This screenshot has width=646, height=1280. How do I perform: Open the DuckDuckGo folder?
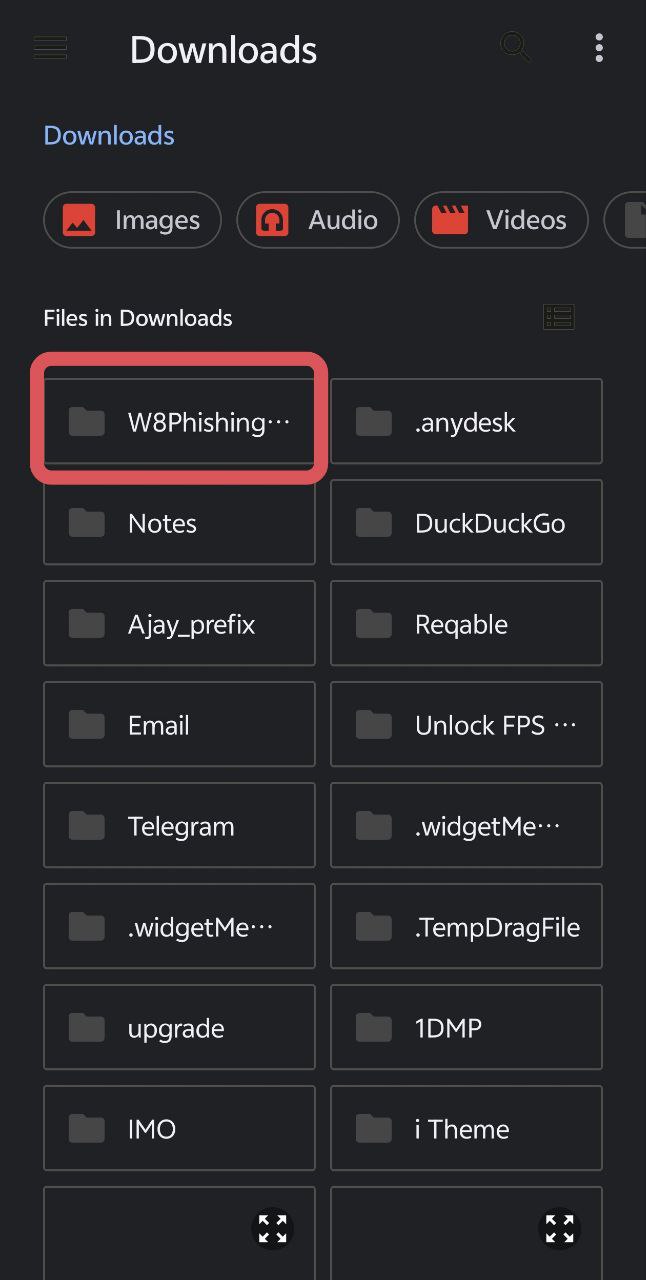(x=466, y=523)
